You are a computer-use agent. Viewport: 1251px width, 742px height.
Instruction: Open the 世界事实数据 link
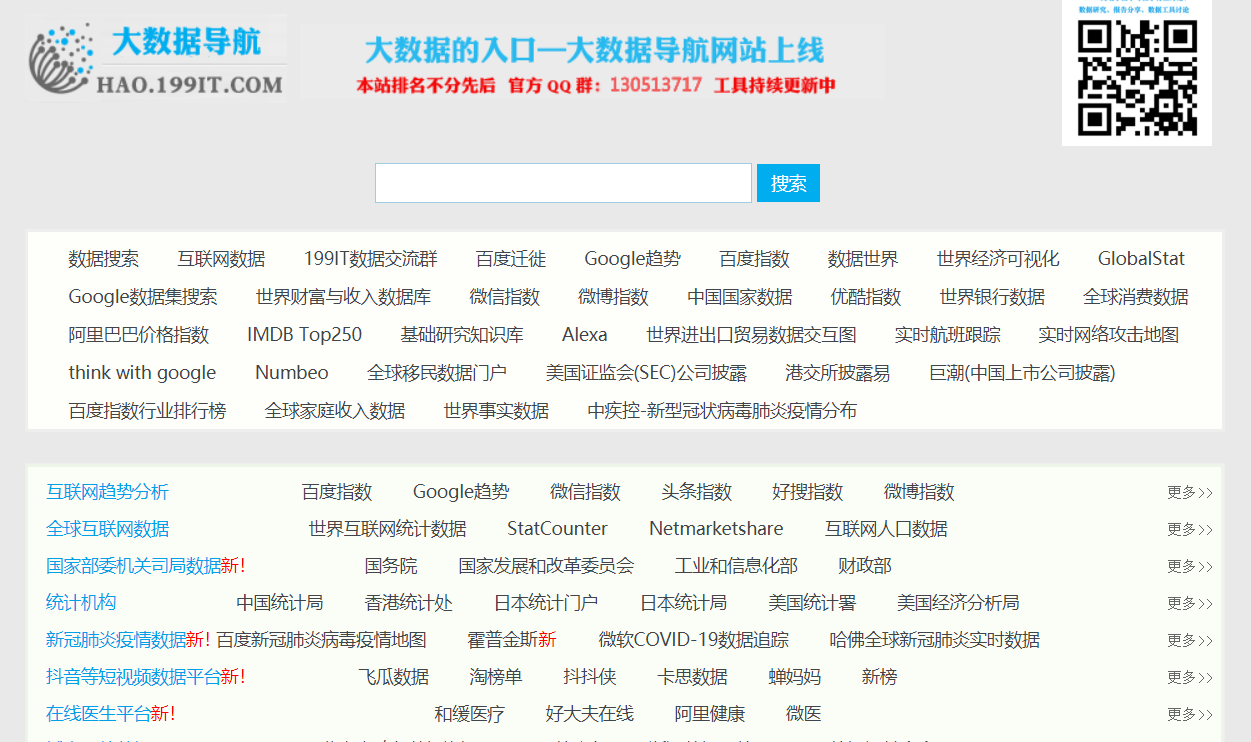(497, 411)
